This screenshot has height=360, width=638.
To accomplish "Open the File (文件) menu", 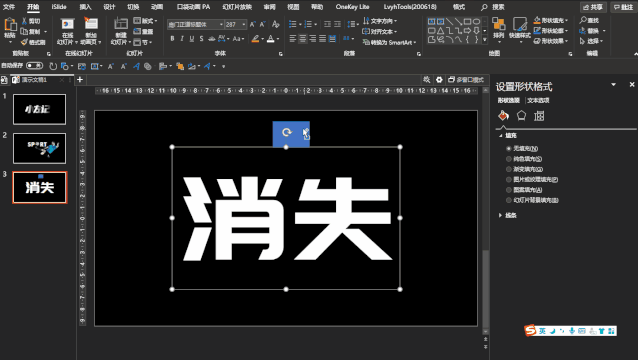I will [9, 7].
